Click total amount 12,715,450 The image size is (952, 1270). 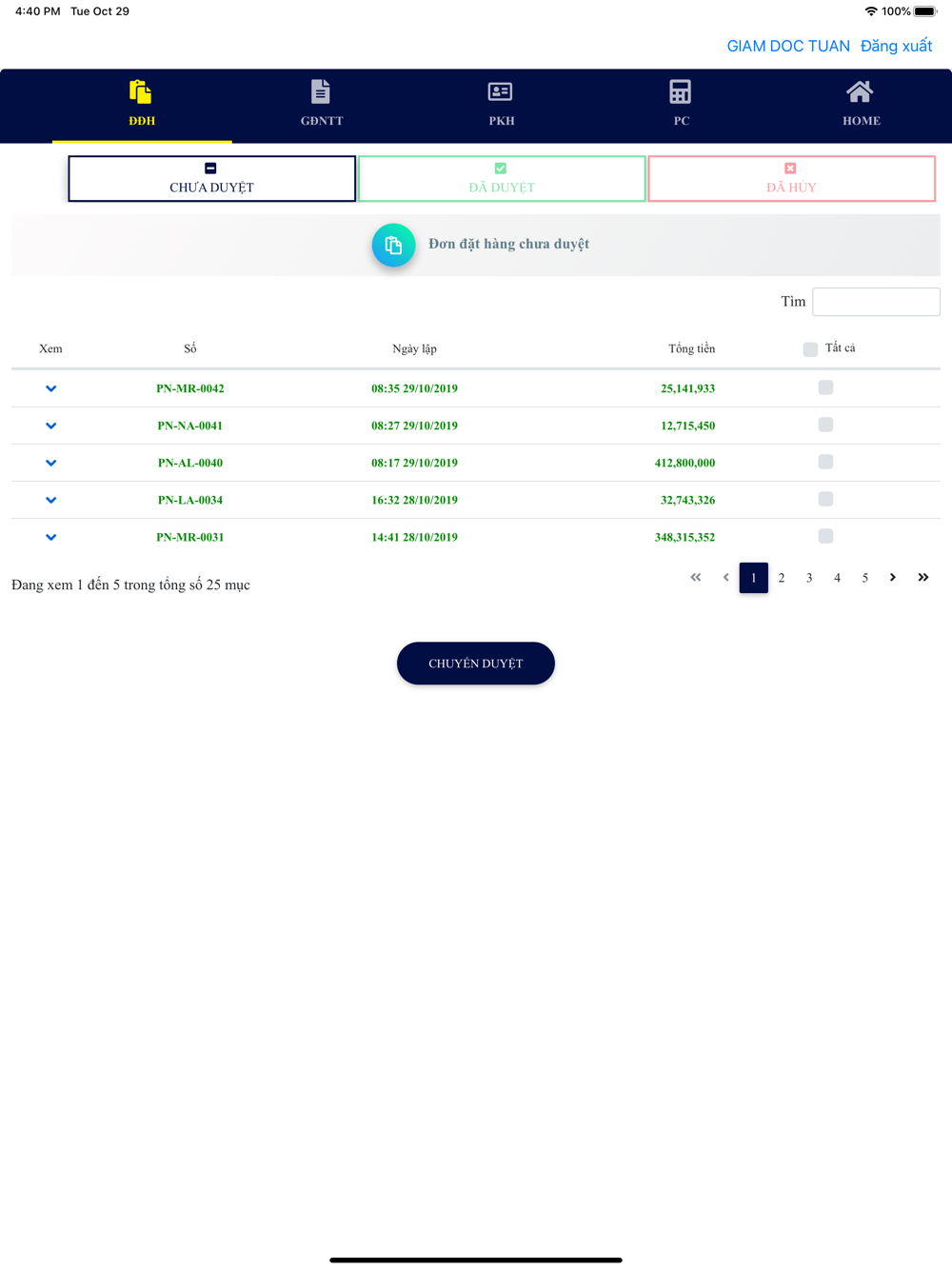688,426
